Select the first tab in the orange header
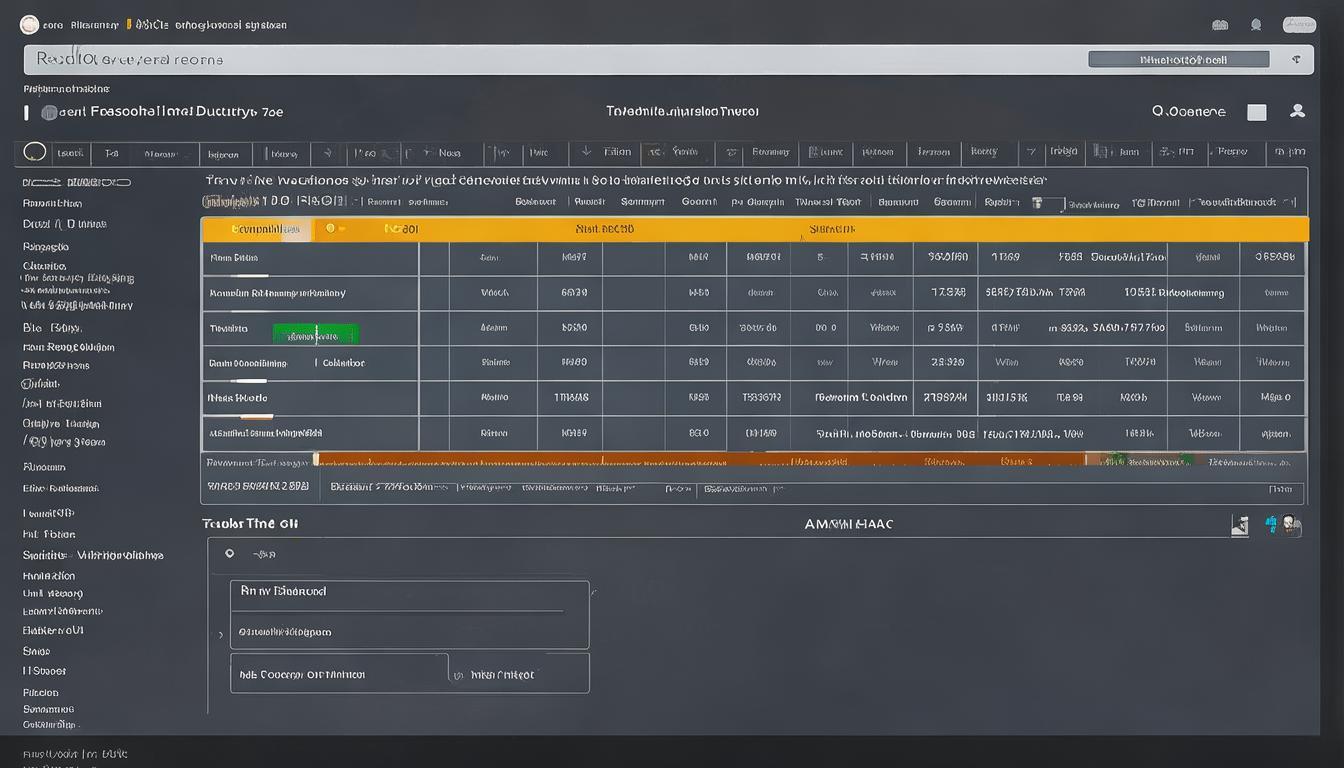This screenshot has width=1344, height=768. coord(258,229)
